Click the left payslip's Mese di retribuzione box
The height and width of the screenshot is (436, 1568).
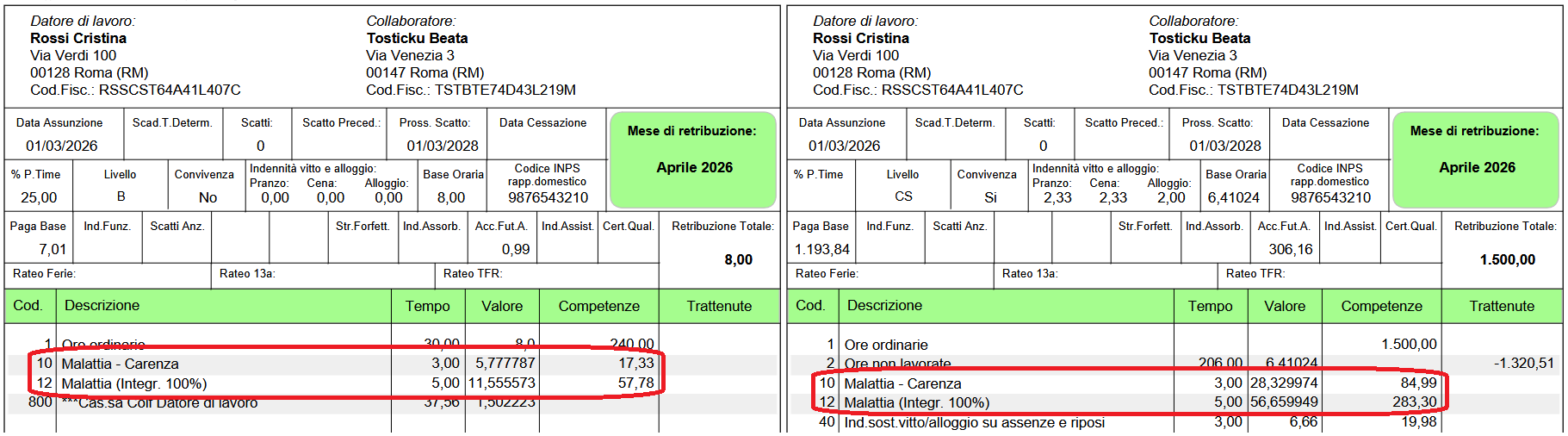tap(692, 159)
